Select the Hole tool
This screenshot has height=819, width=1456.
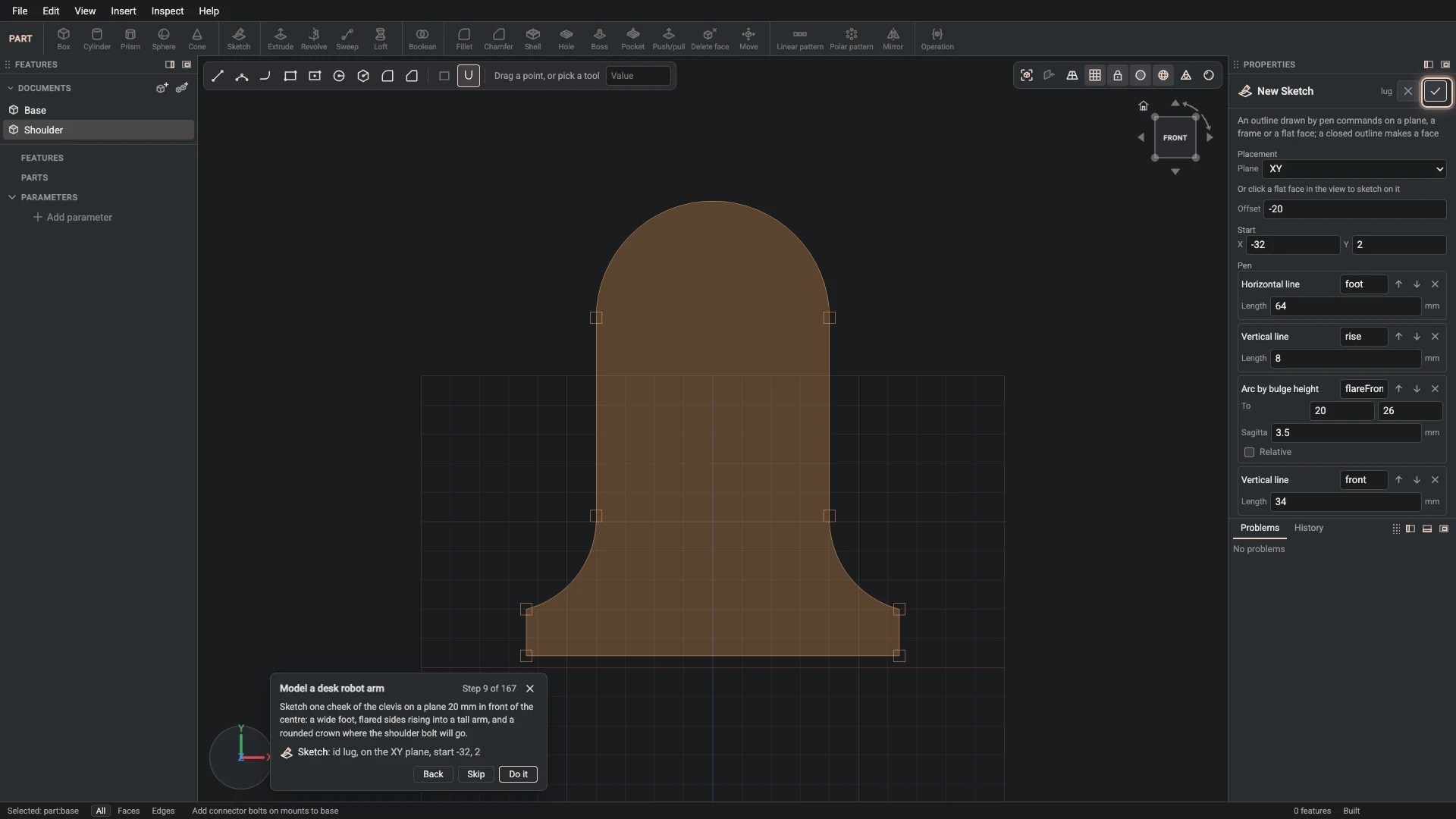(566, 39)
